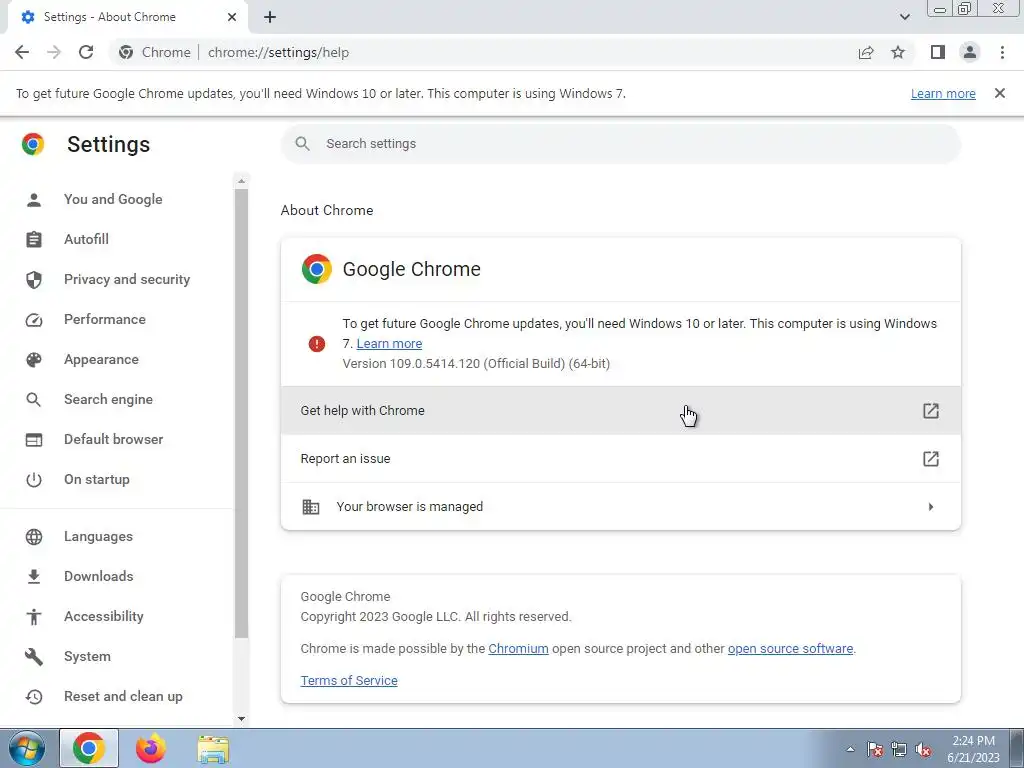Open the Windows Start button

(26, 748)
